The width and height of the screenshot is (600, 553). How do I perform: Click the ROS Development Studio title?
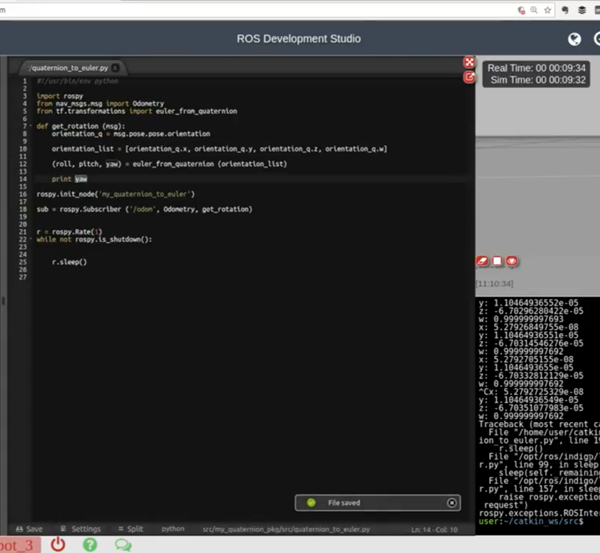click(298, 39)
